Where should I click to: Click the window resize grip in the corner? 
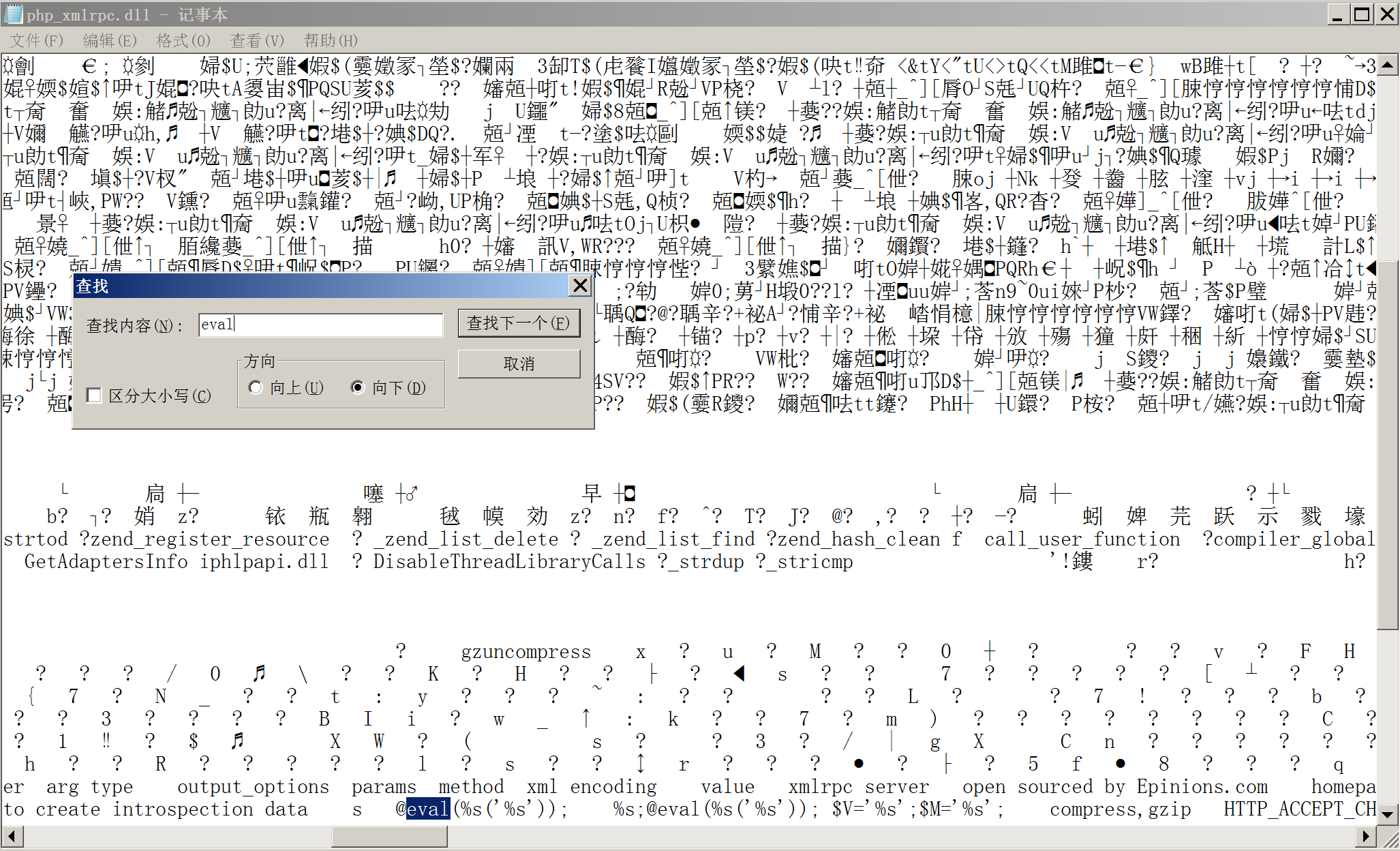click(x=1388, y=838)
